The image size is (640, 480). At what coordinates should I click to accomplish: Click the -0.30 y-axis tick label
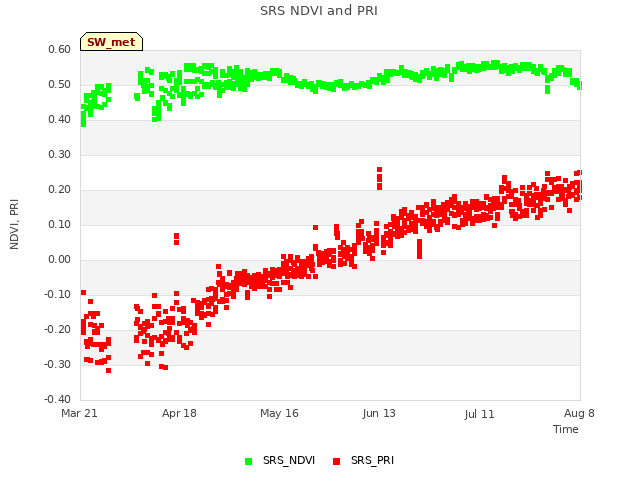point(58,364)
